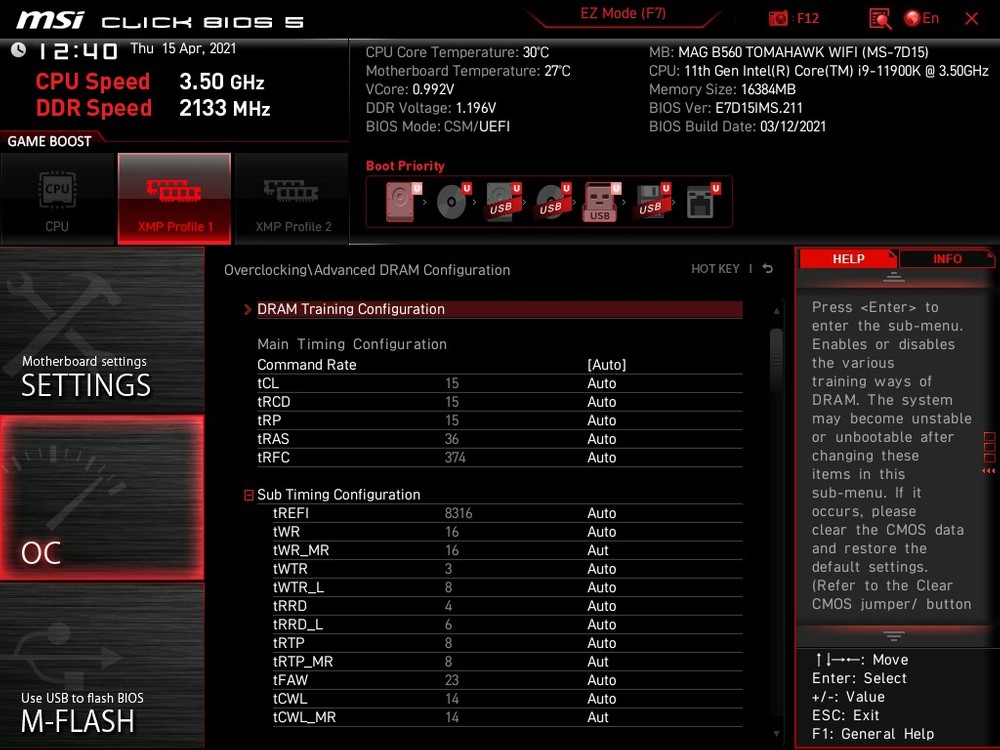Open M-FLASH to flash BIOS
Viewport: 1000px width, 750px height.
click(x=102, y=666)
